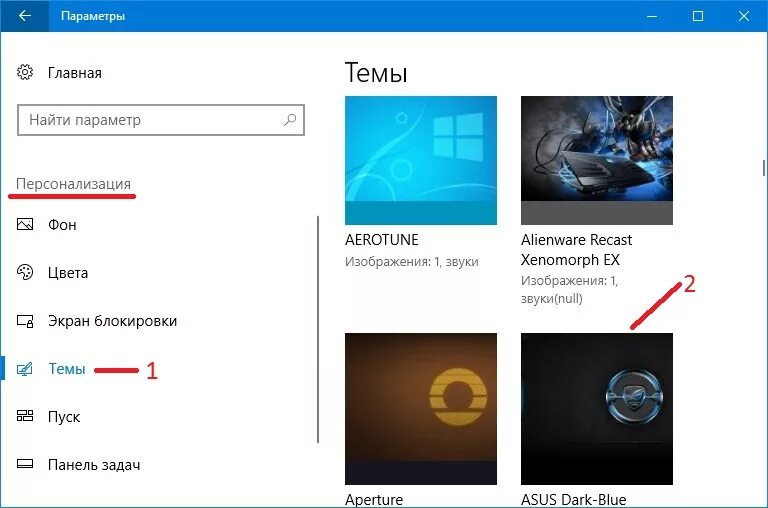Open the Цвета section
The width and height of the screenshot is (768, 508).
click(x=68, y=273)
